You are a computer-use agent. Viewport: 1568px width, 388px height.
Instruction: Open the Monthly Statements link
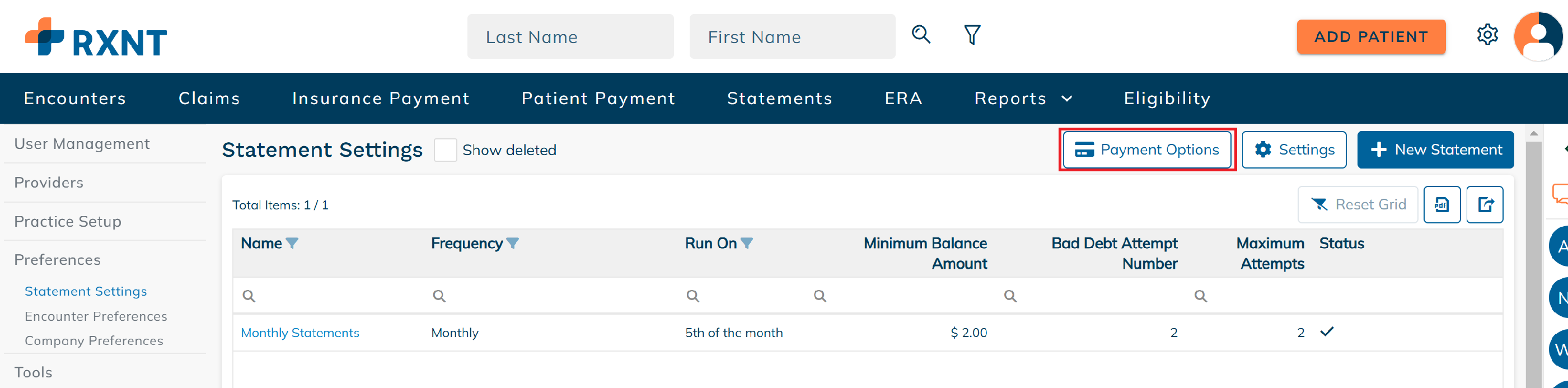pos(300,333)
